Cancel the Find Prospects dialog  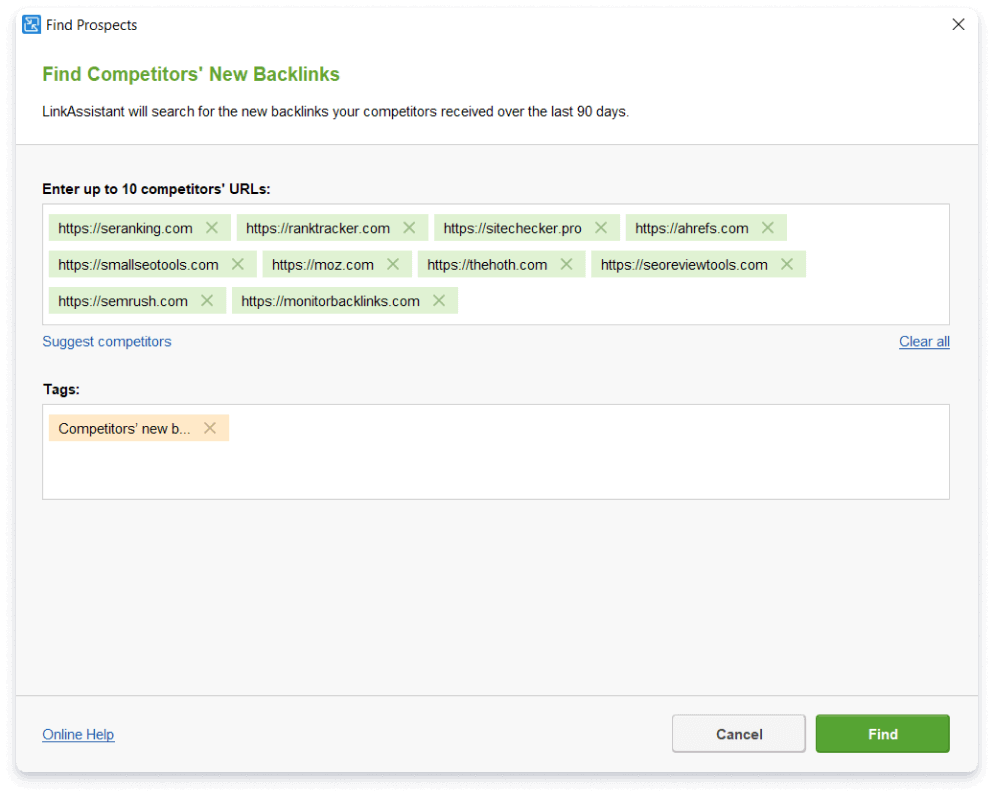point(739,734)
